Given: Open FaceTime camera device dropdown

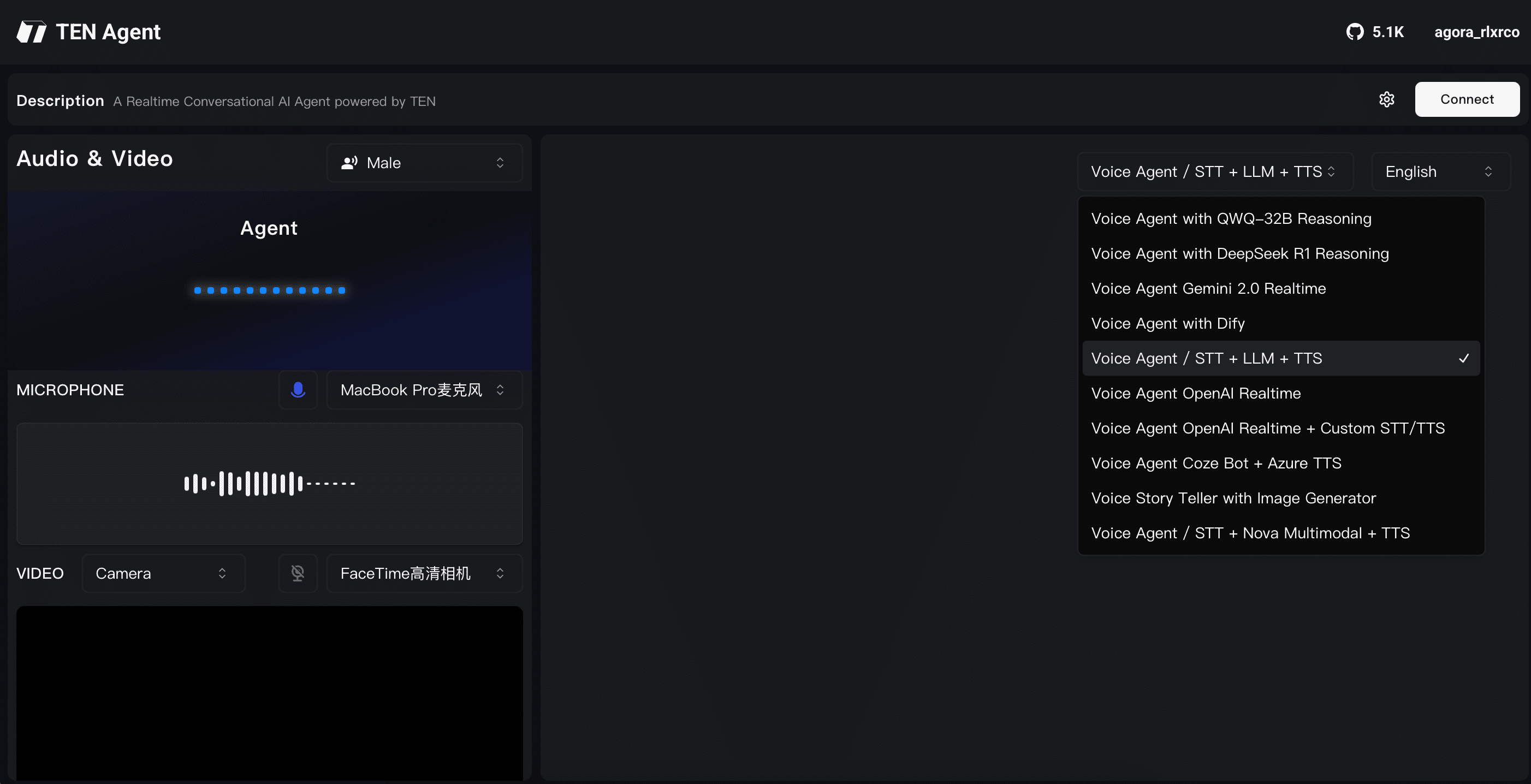Looking at the screenshot, I should [424, 573].
